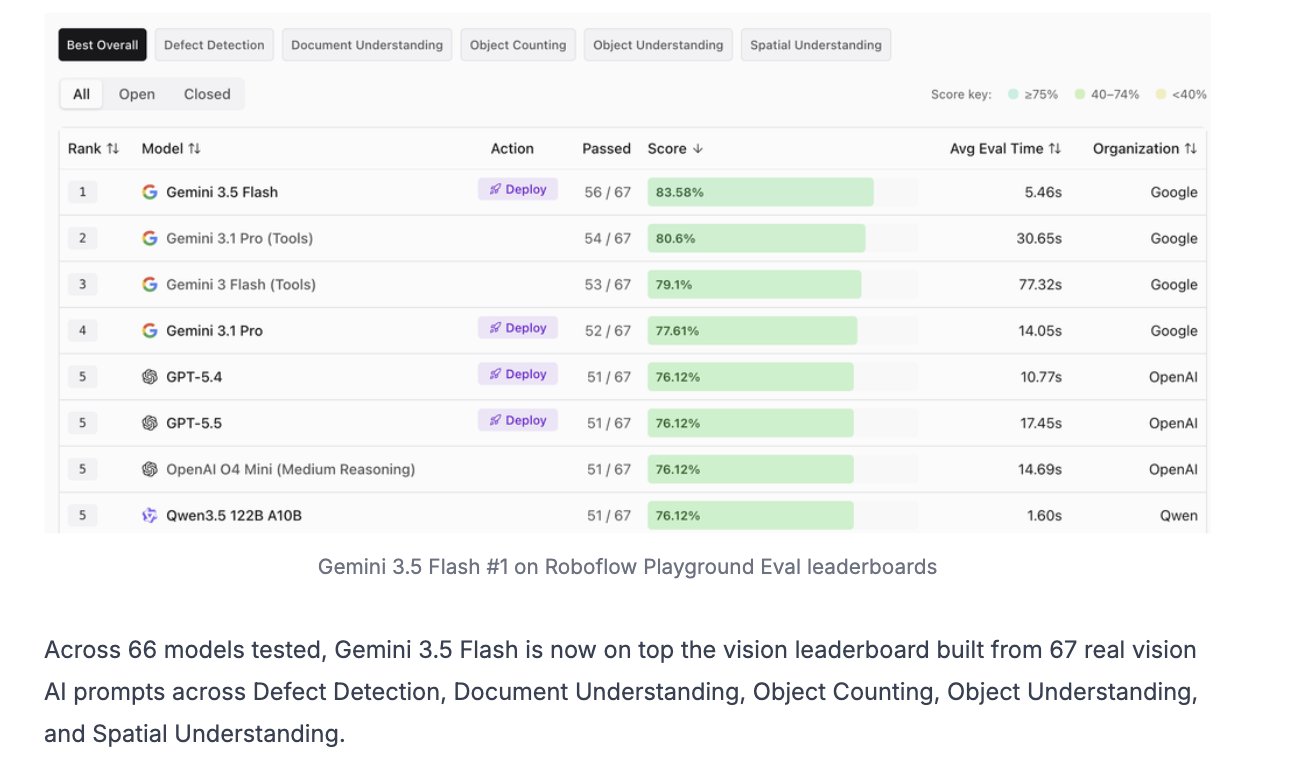This screenshot has height=777, width=1311.
Task: Switch to the Object Counting tab
Action: 518,45
